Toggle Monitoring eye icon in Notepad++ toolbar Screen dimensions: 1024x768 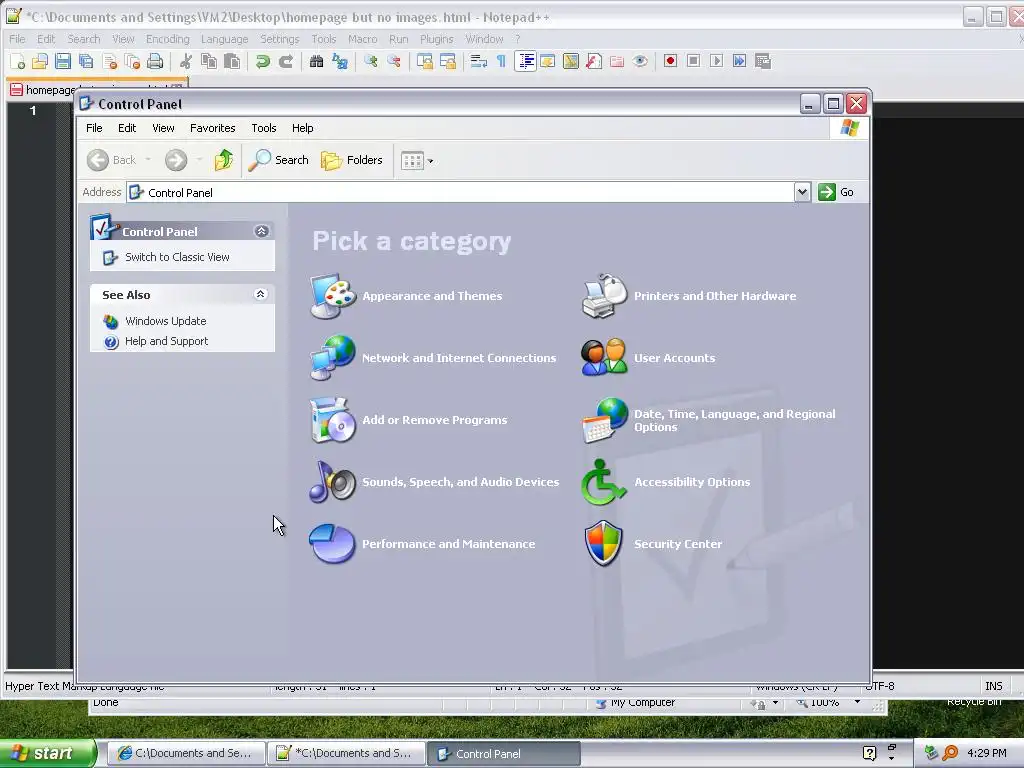(640, 61)
